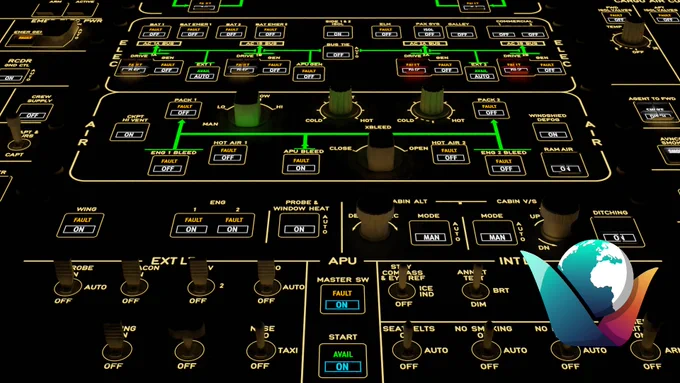Push the RAM AIR pushbutton

click(565, 165)
